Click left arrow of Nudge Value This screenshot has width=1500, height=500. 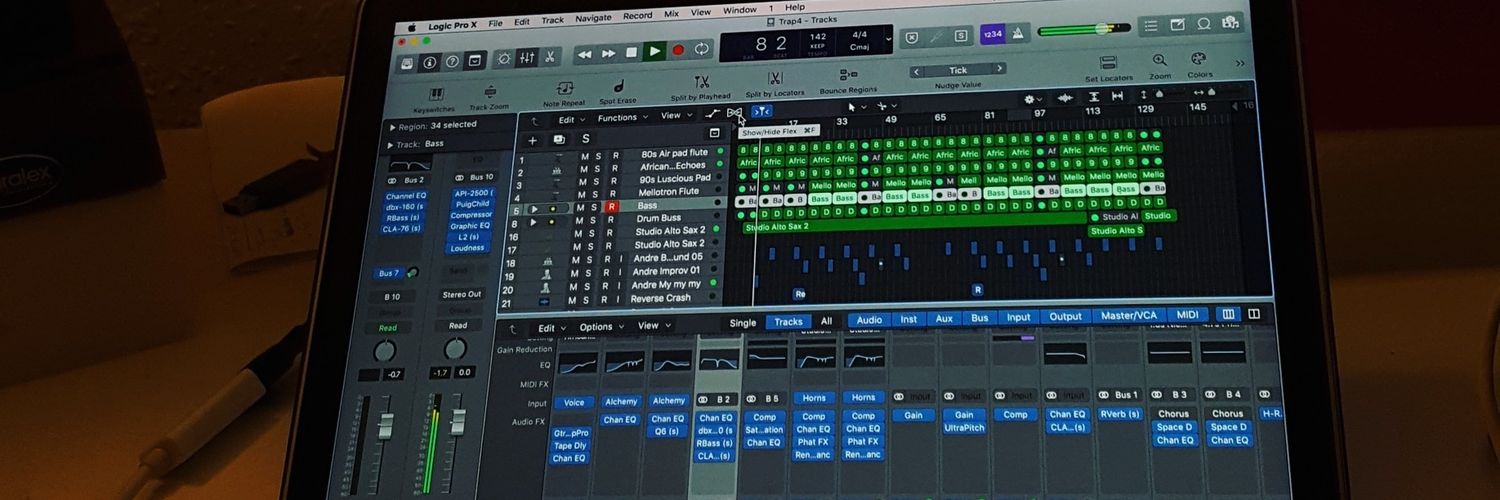(916, 72)
